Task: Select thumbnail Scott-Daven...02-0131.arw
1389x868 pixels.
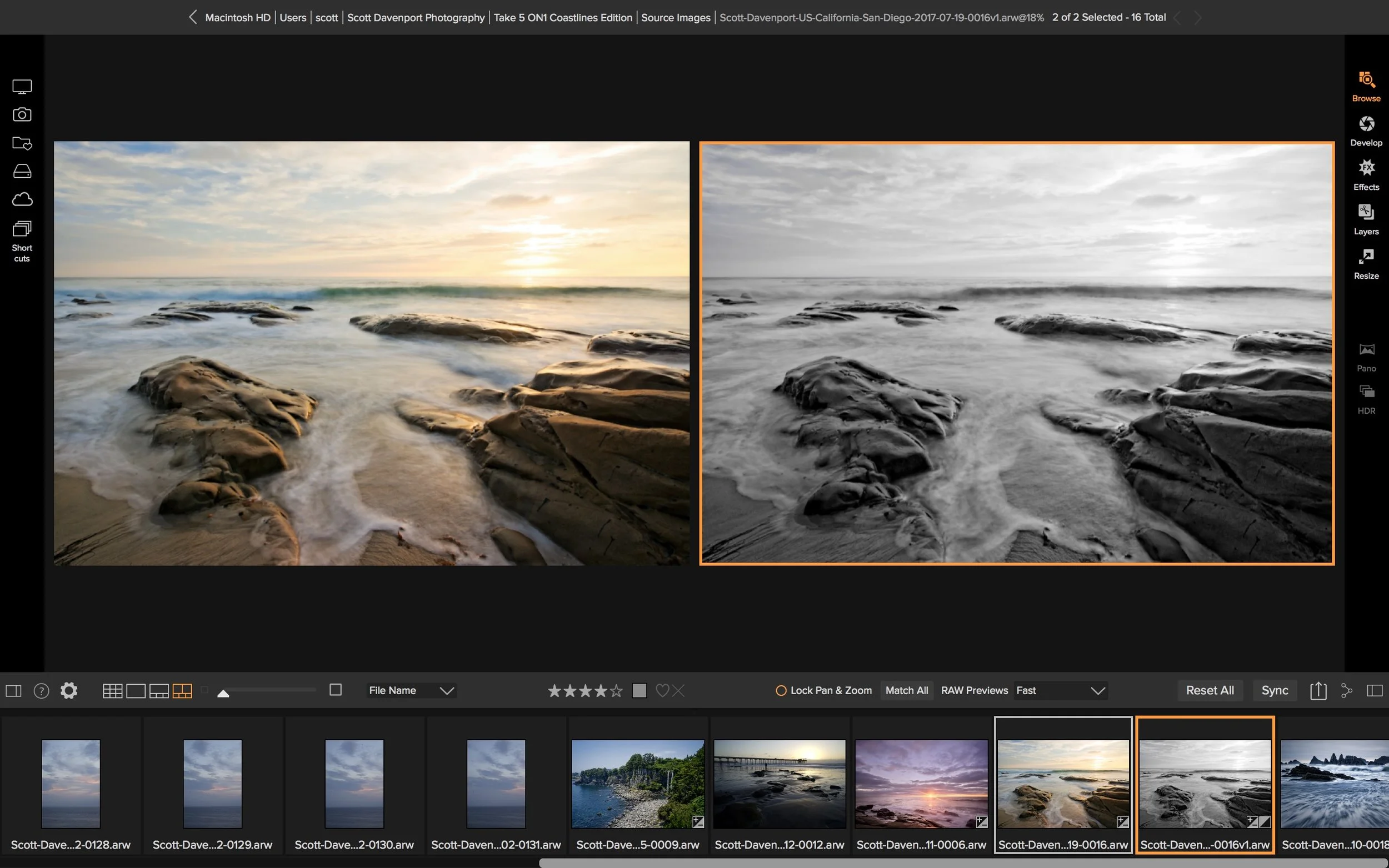Action: pos(496,785)
